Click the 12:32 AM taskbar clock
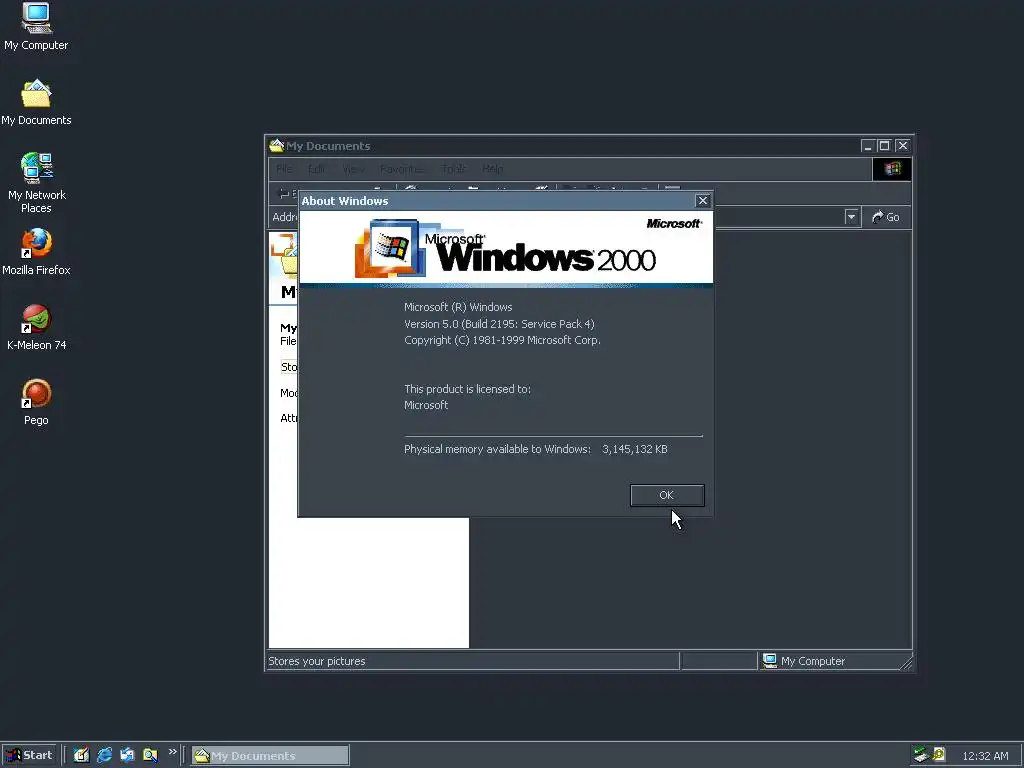 (x=985, y=756)
